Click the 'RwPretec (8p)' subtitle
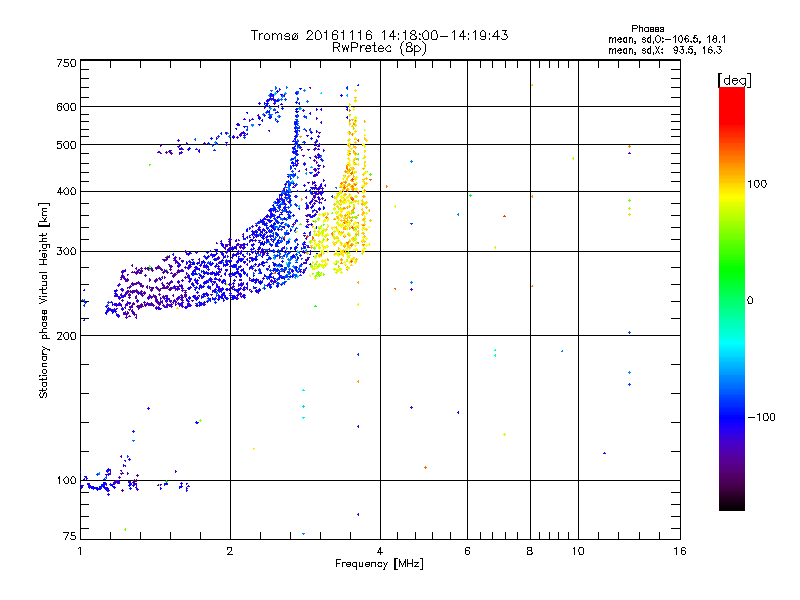This screenshot has height=600, width=800. click(379, 48)
